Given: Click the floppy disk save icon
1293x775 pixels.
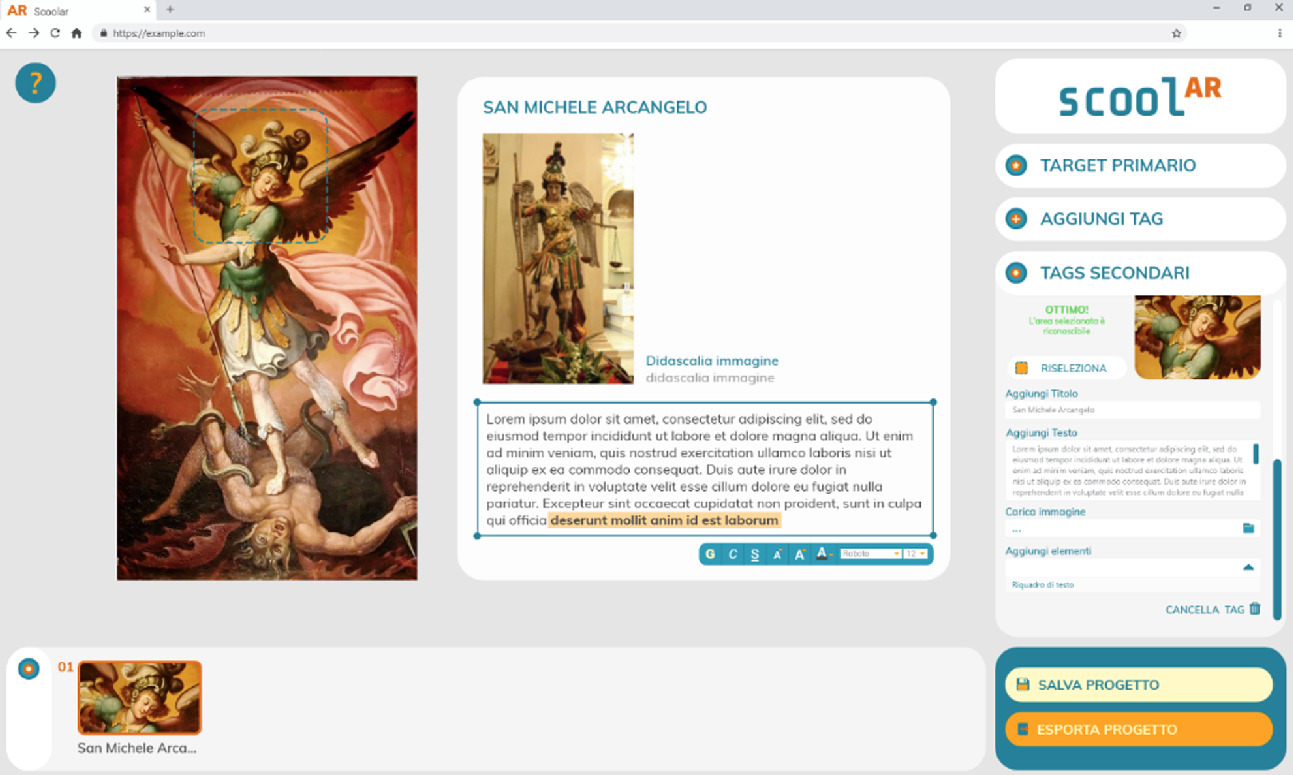Looking at the screenshot, I should point(1023,685).
